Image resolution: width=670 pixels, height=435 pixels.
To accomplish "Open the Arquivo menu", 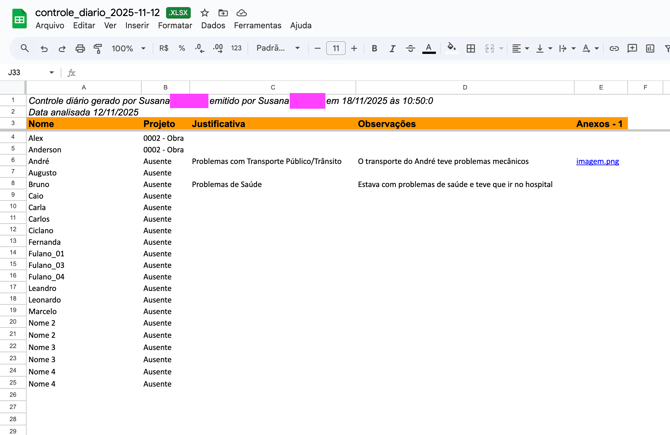I will 49,26.
